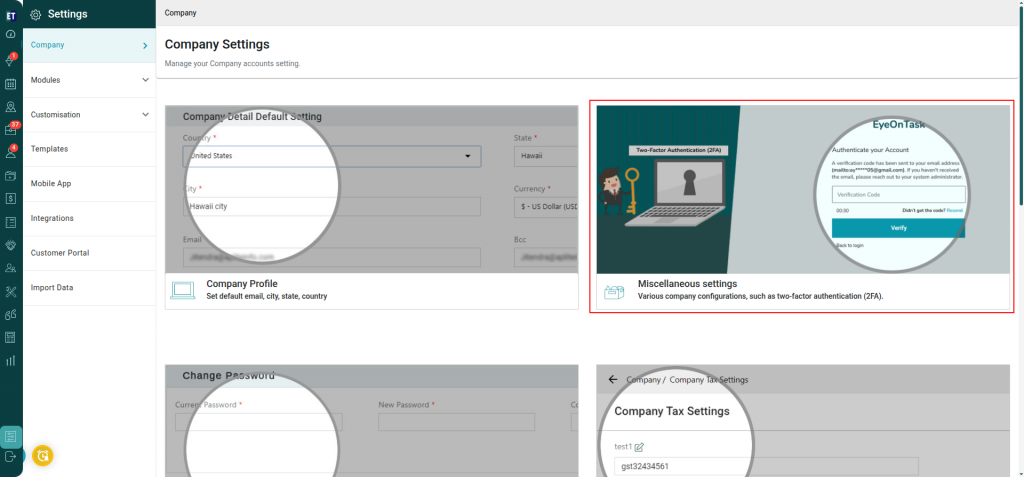Image resolution: width=1024 pixels, height=477 pixels.
Task: Open the calculator icon in sidebar
Action: click(x=10, y=337)
